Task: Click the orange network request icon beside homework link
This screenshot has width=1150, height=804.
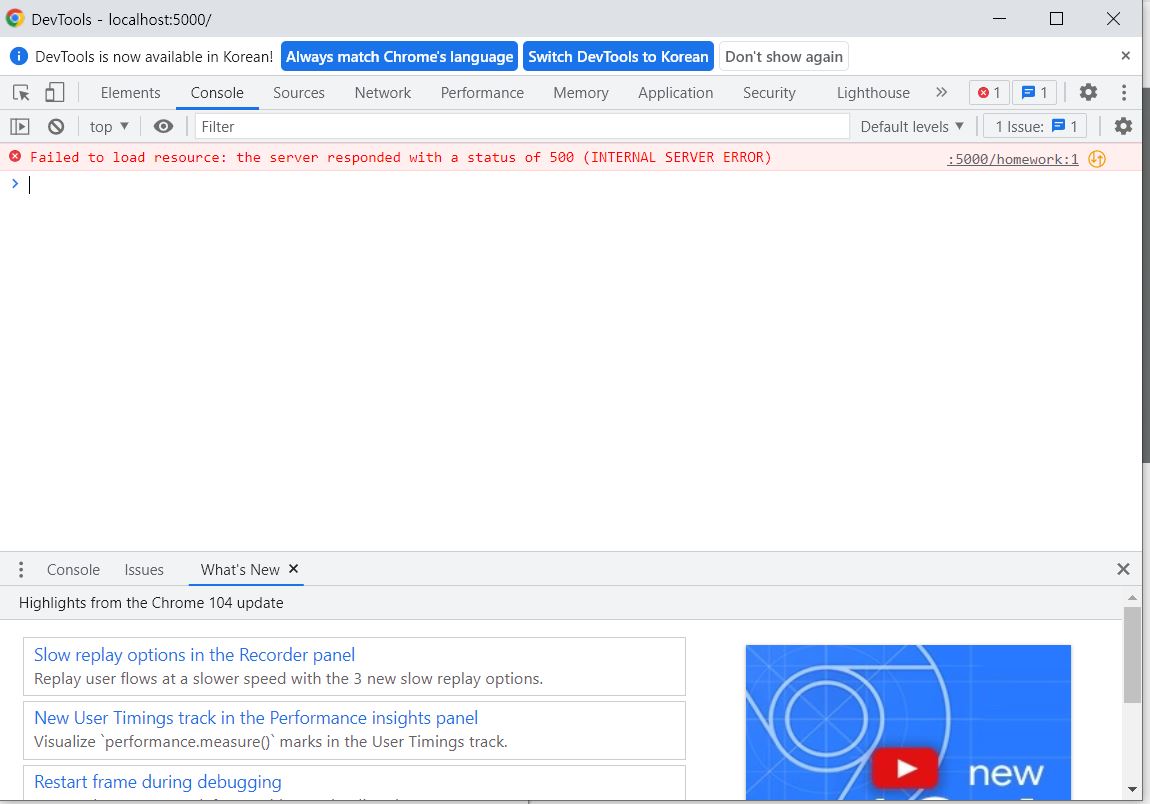Action: click(x=1096, y=158)
